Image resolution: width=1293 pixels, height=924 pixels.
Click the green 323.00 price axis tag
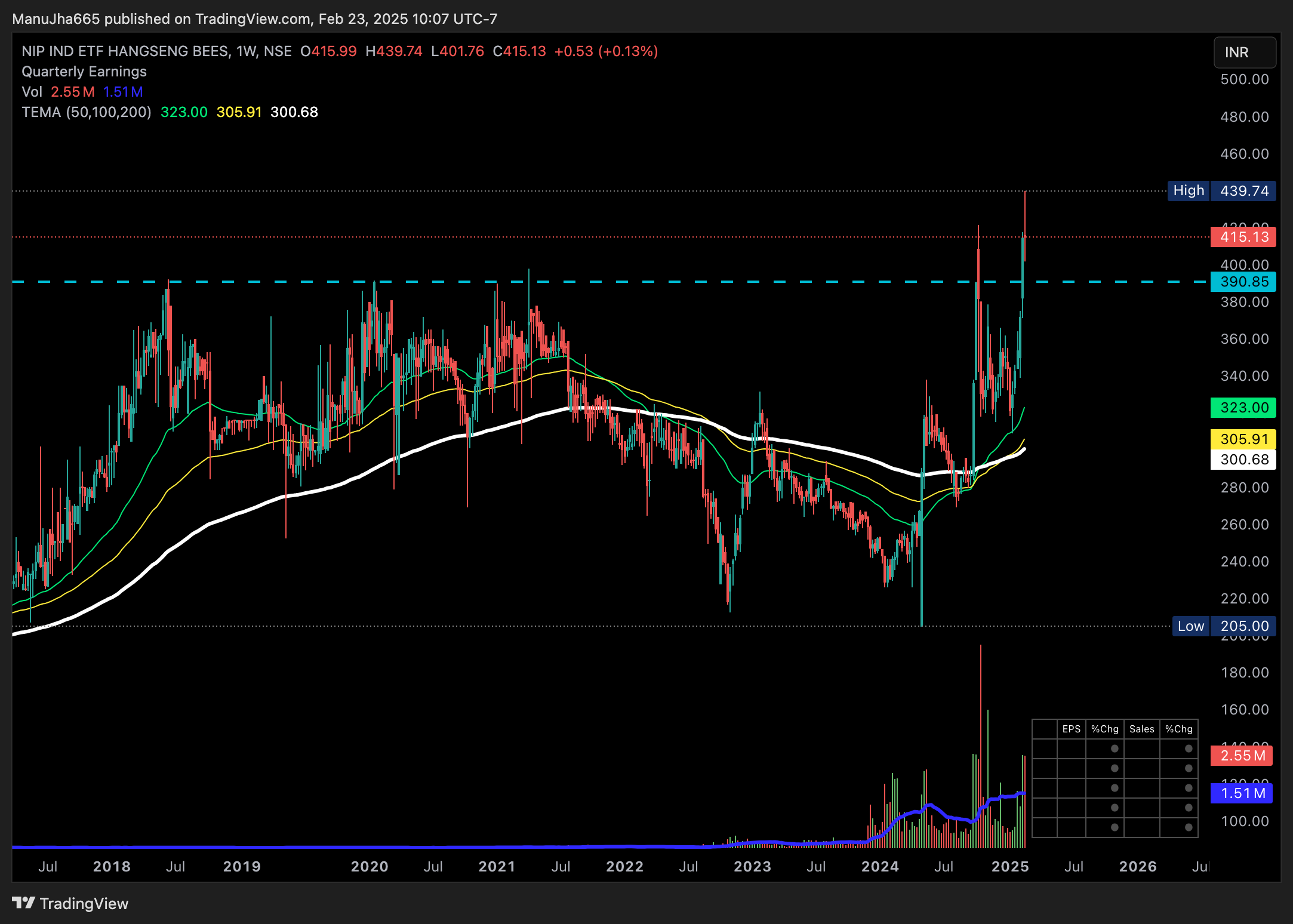tap(1243, 408)
